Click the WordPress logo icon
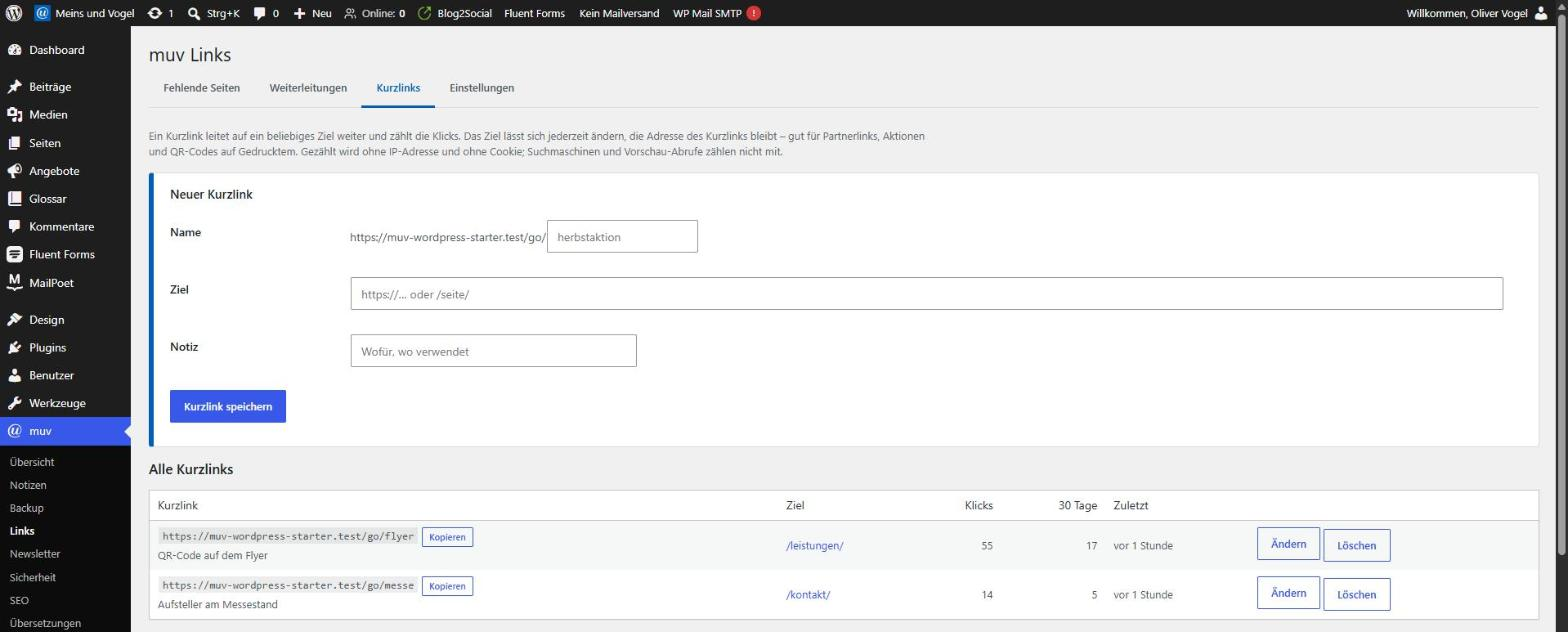1568x632 pixels. [14, 13]
